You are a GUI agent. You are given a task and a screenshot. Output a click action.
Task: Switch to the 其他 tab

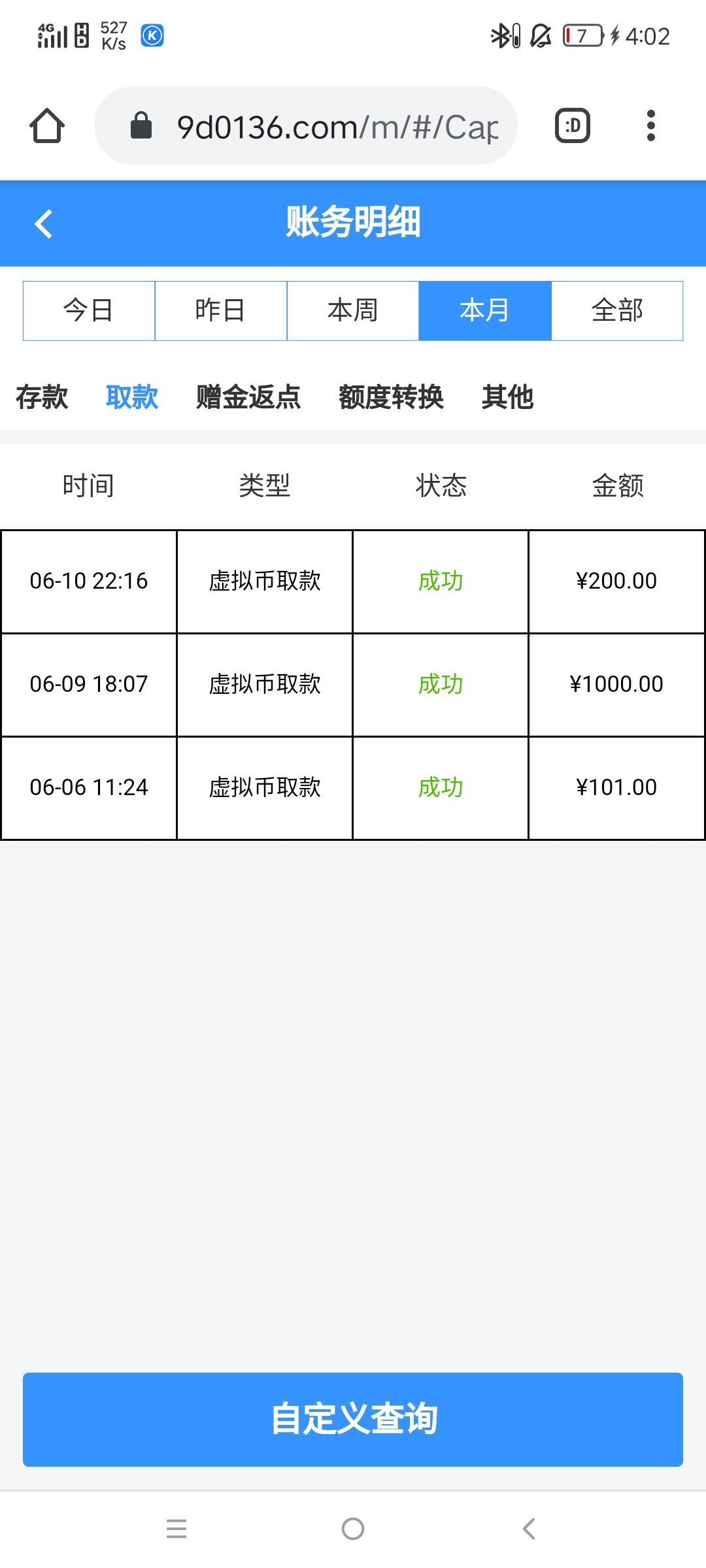pos(507,397)
